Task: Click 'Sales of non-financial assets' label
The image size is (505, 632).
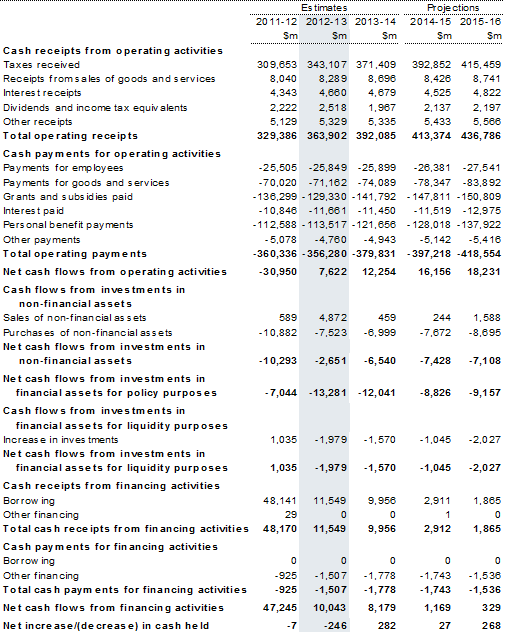Action: coord(75,318)
